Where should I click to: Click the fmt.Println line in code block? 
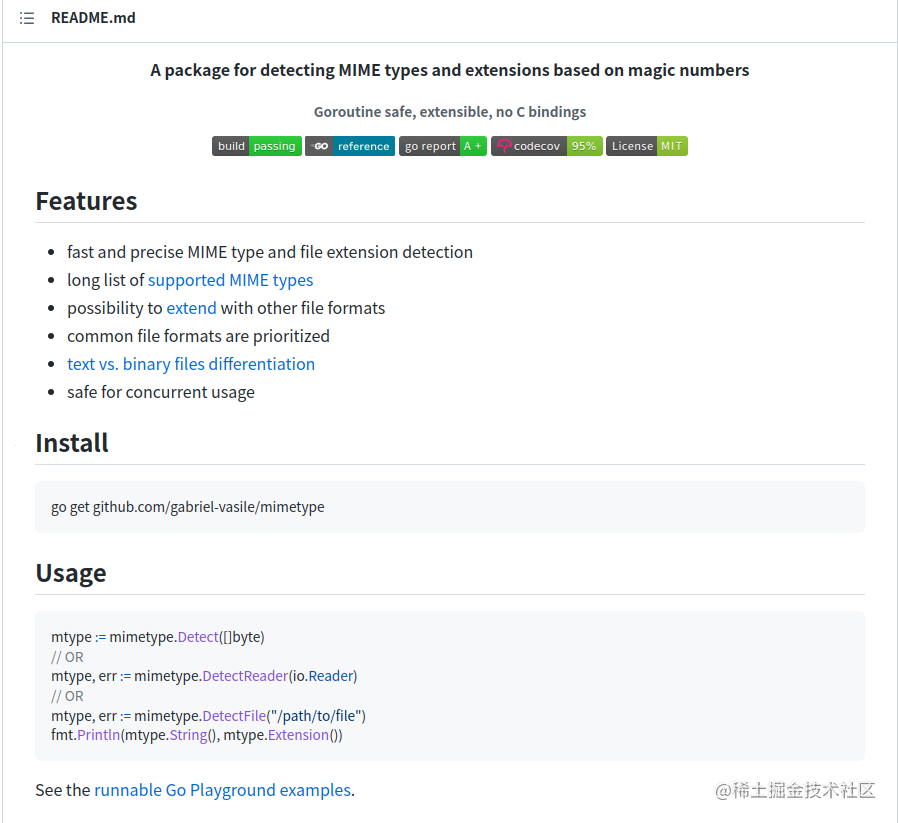click(x=196, y=735)
